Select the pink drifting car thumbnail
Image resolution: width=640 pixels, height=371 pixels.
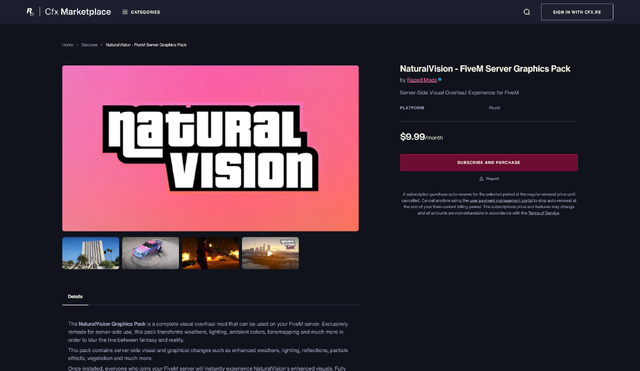(151, 253)
